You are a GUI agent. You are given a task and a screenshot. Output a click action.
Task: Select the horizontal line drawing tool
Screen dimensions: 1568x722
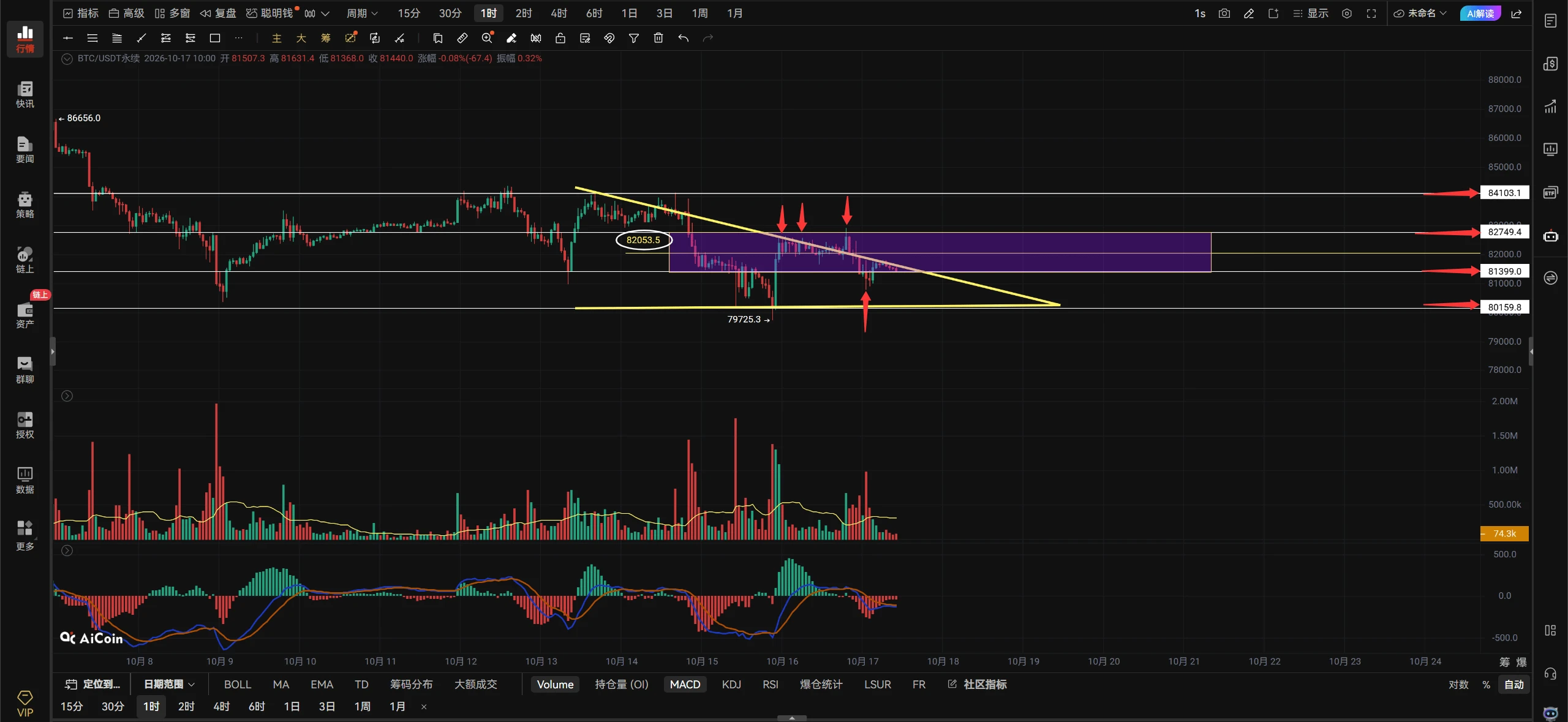[x=68, y=38]
